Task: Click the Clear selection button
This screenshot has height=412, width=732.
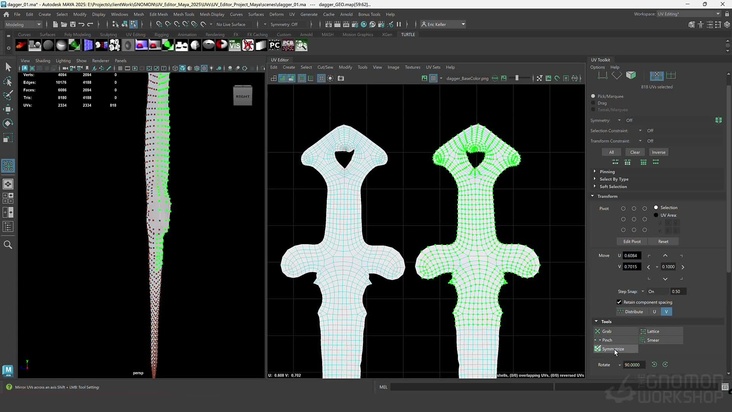Action: click(635, 152)
